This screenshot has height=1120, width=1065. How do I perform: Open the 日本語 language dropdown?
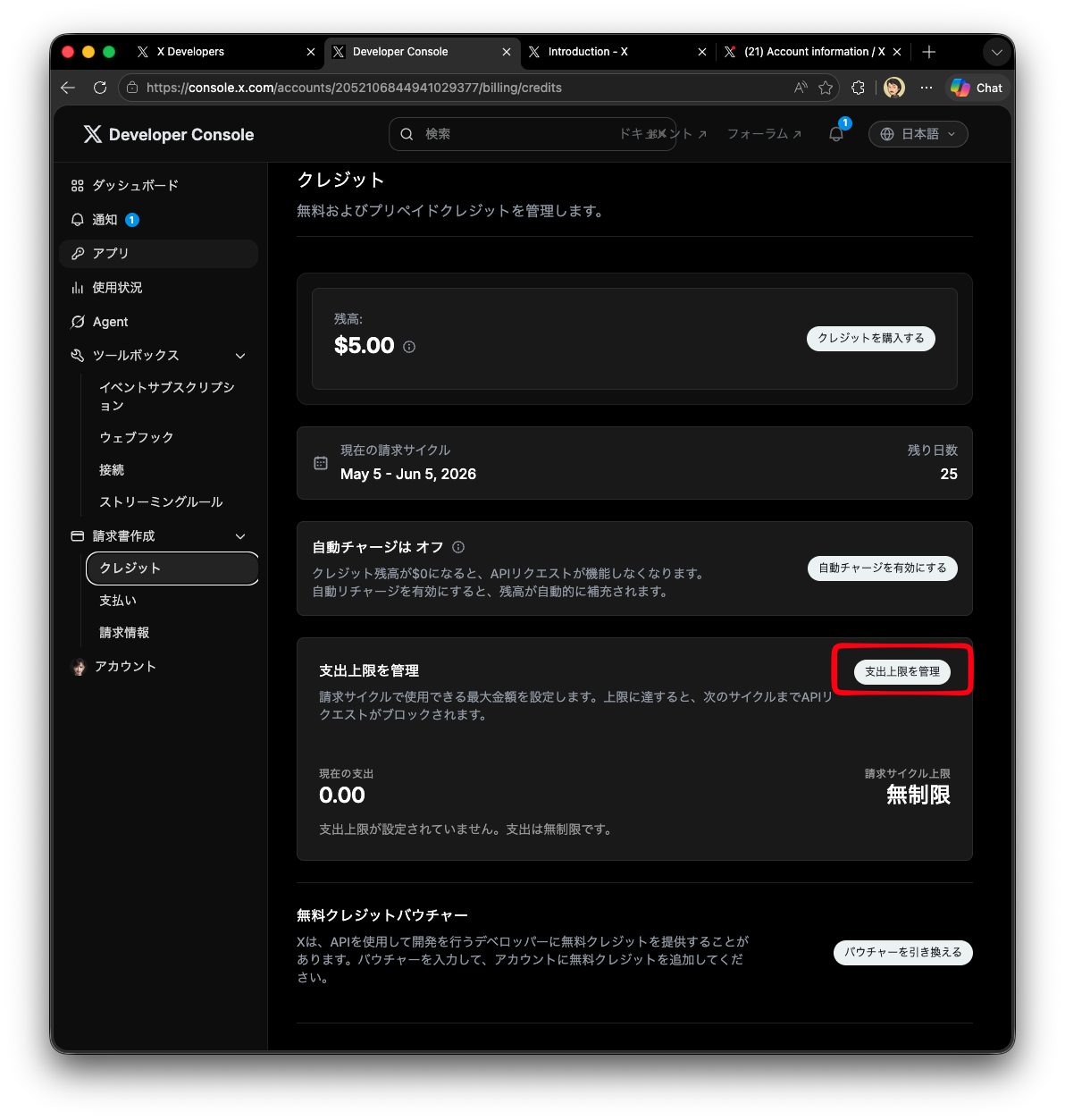918,134
